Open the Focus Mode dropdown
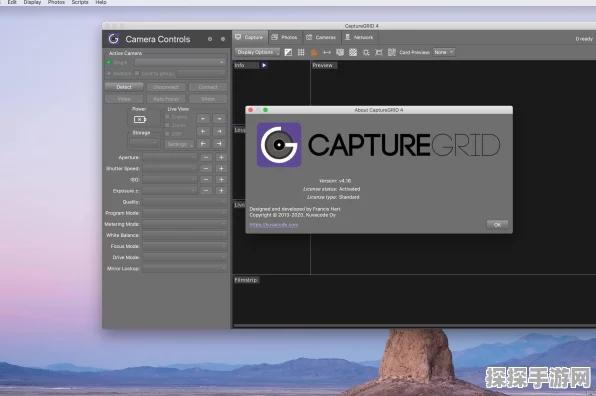 (185, 246)
